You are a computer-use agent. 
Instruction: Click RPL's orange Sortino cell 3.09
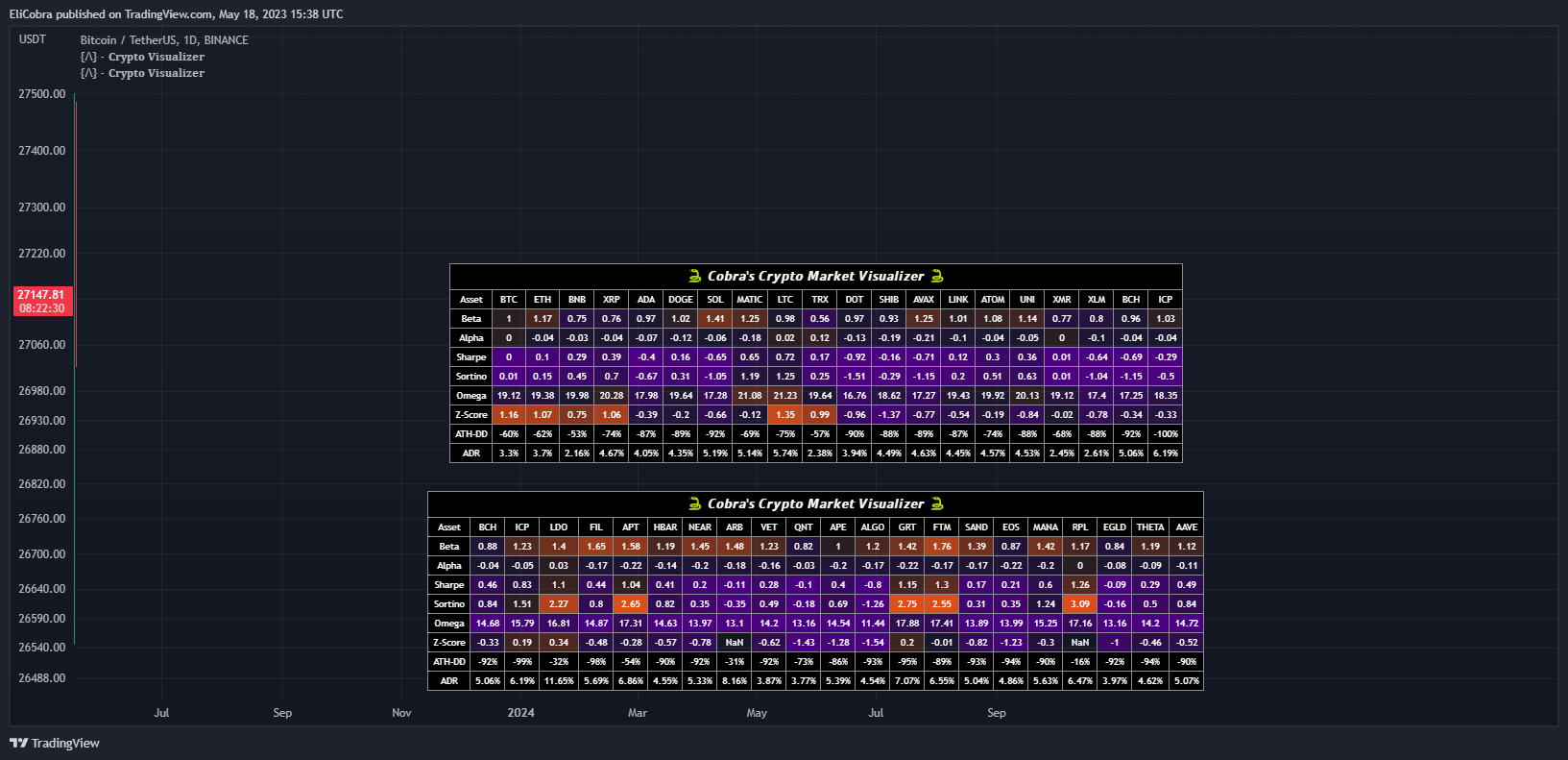point(1080,604)
